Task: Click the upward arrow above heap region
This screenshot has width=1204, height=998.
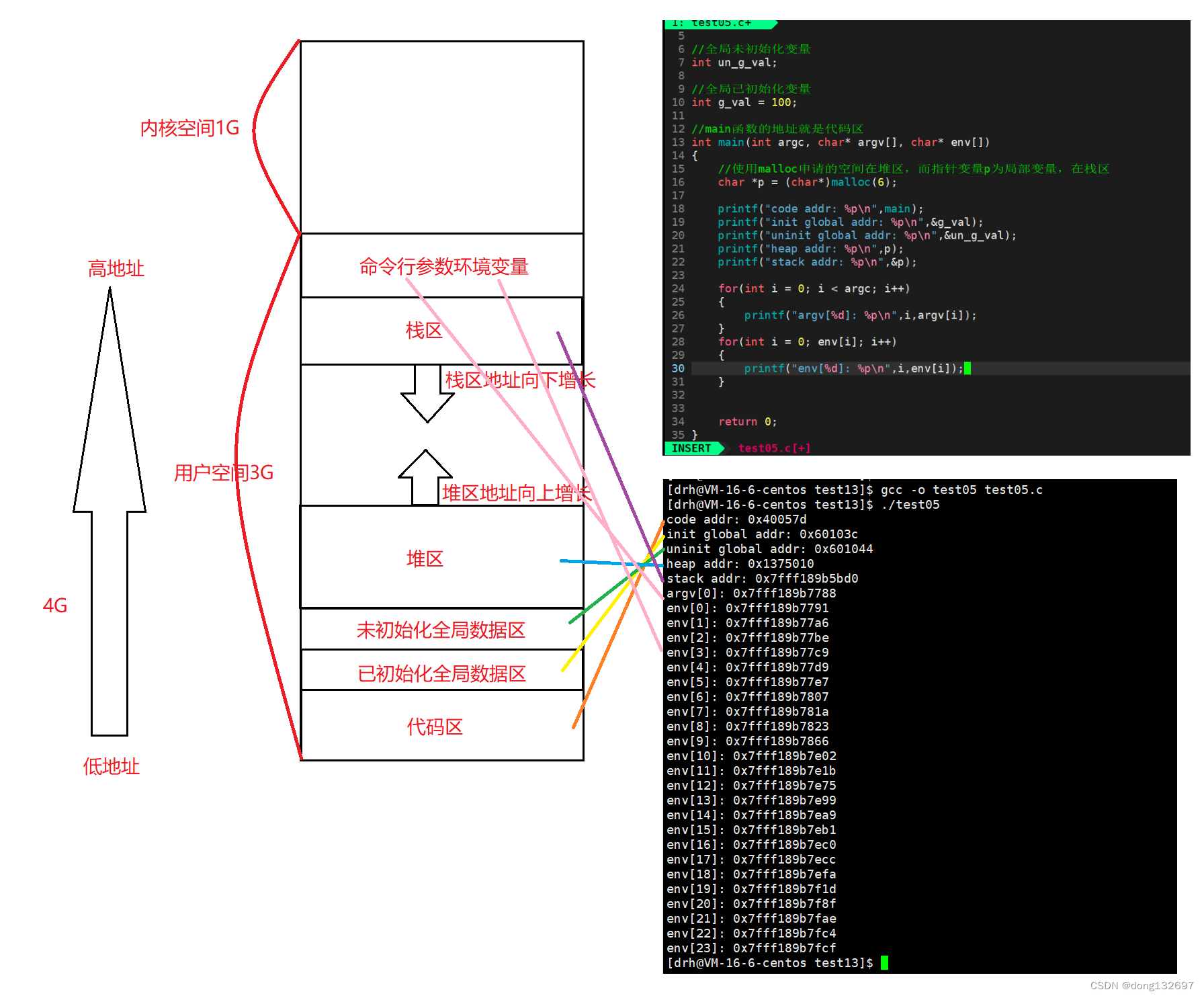Action: [425, 477]
